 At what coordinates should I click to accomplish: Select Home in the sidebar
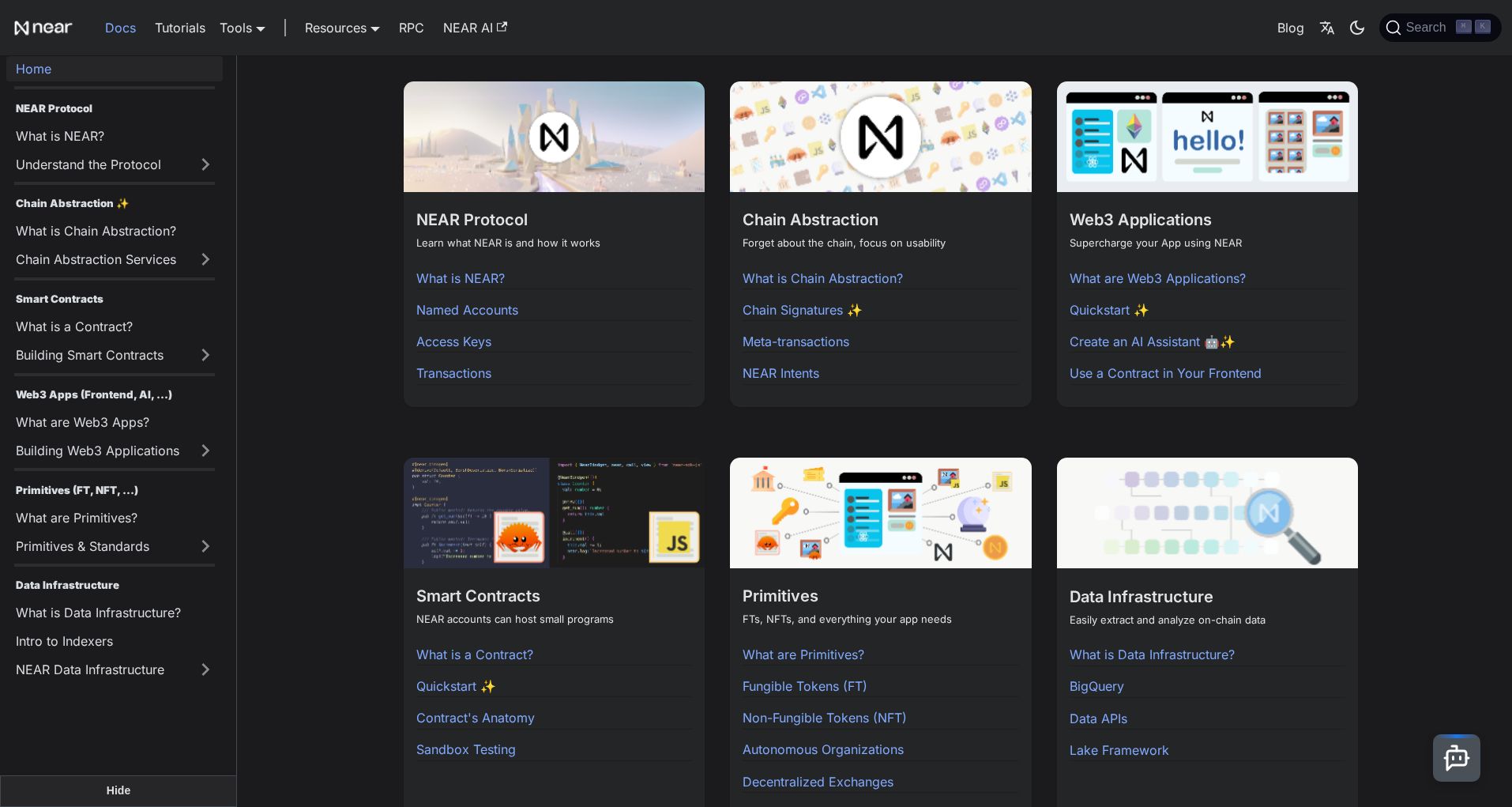[115, 69]
